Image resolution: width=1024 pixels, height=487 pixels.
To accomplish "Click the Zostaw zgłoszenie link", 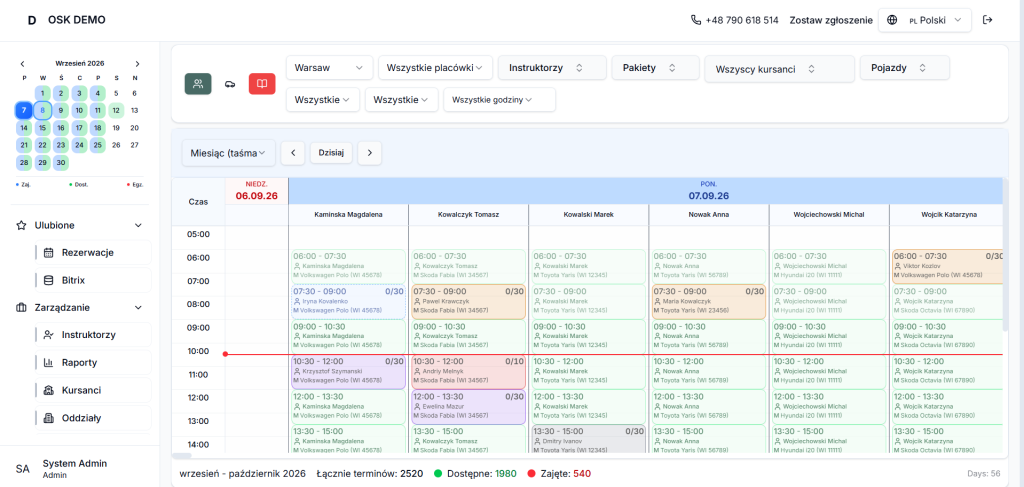I will (x=831, y=20).
